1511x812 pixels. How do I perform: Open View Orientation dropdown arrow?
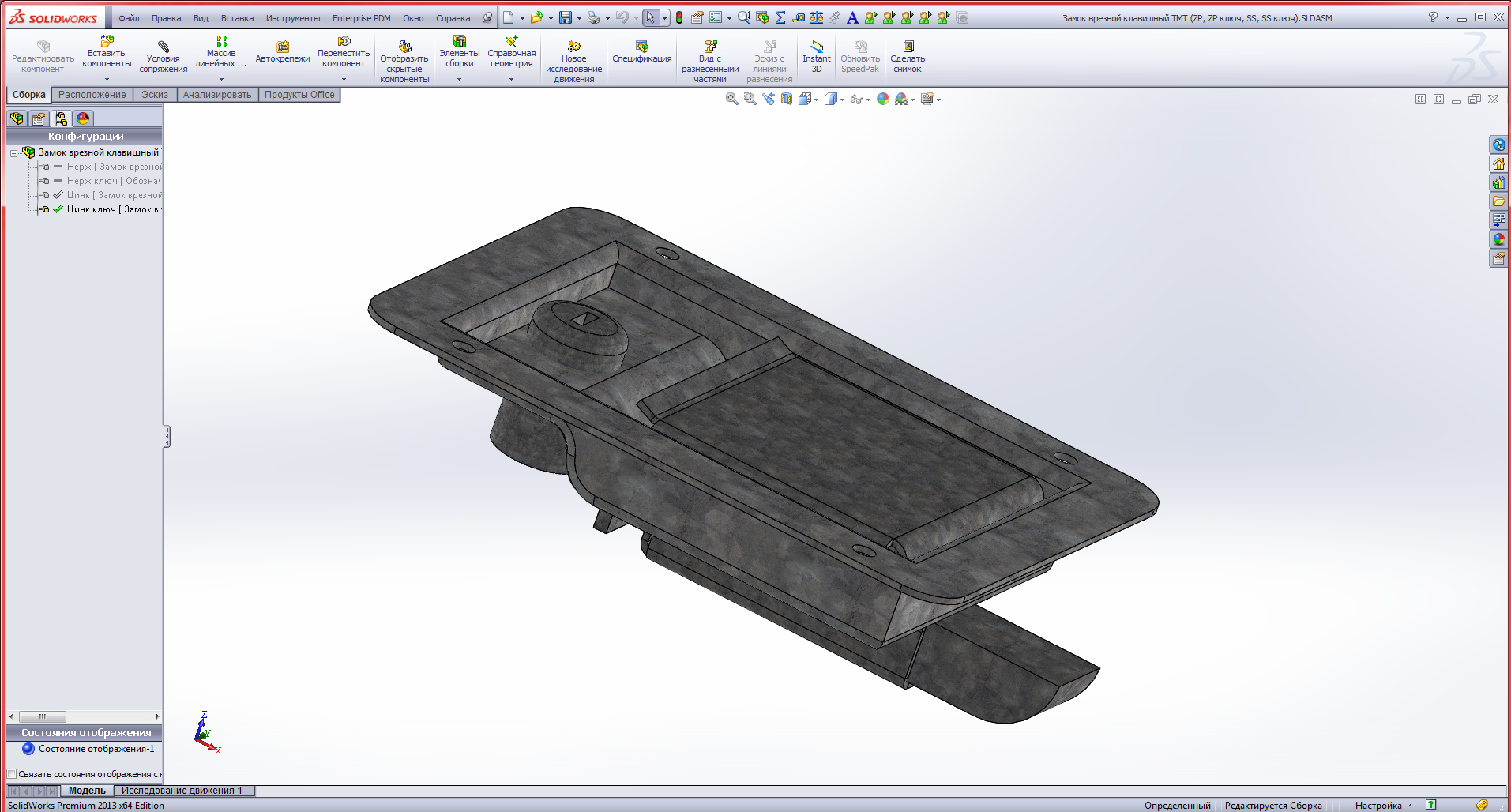pyautogui.click(x=816, y=100)
